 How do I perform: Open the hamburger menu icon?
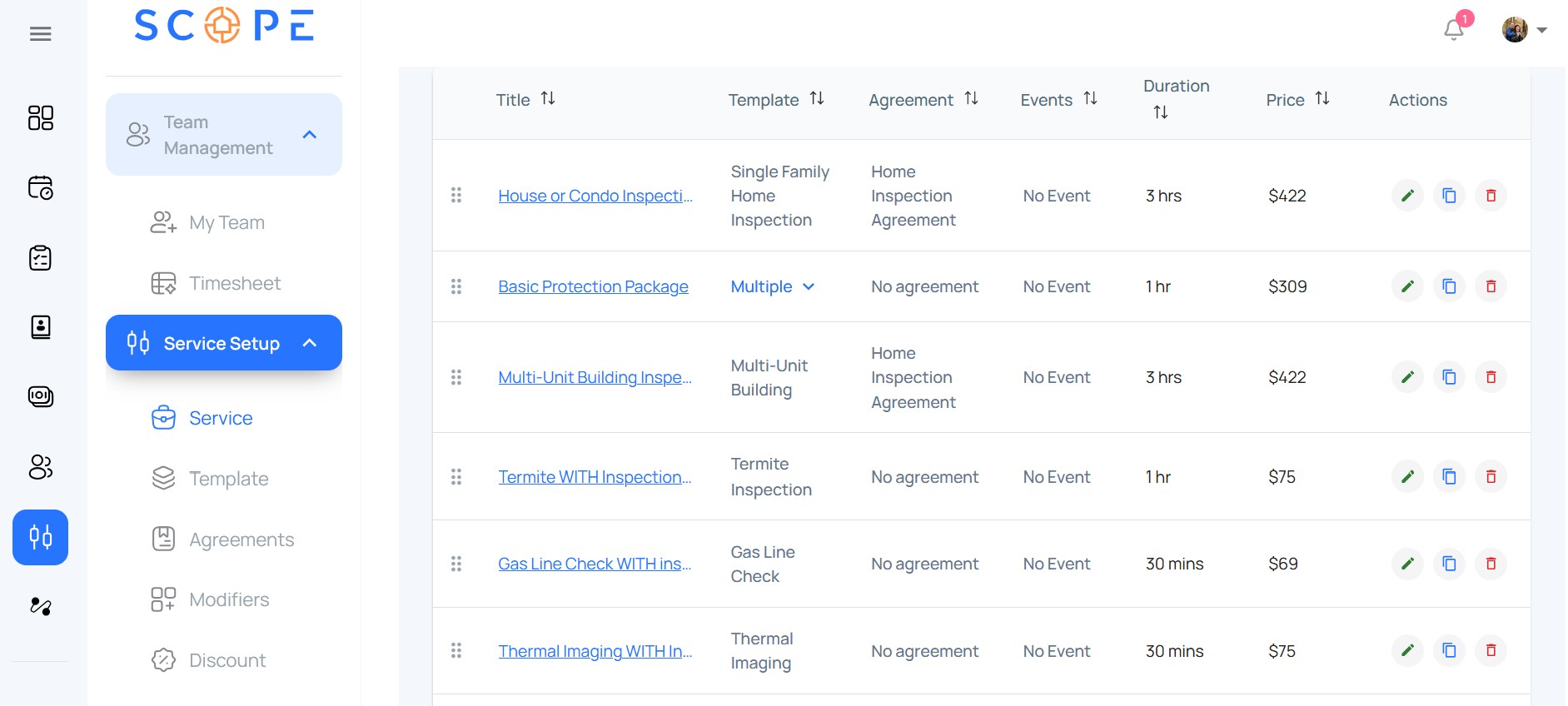click(40, 34)
